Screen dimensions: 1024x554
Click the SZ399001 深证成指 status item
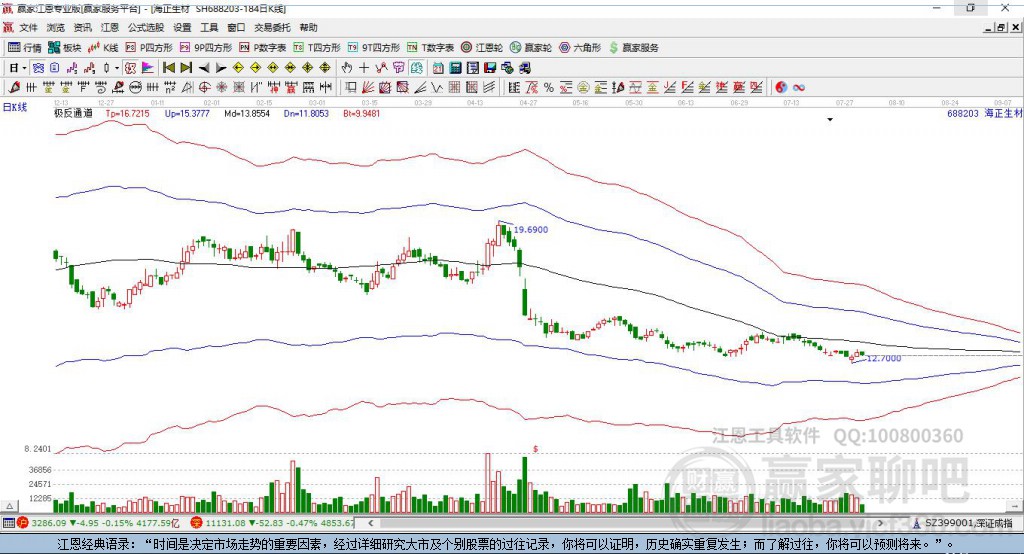[x=963, y=523]
